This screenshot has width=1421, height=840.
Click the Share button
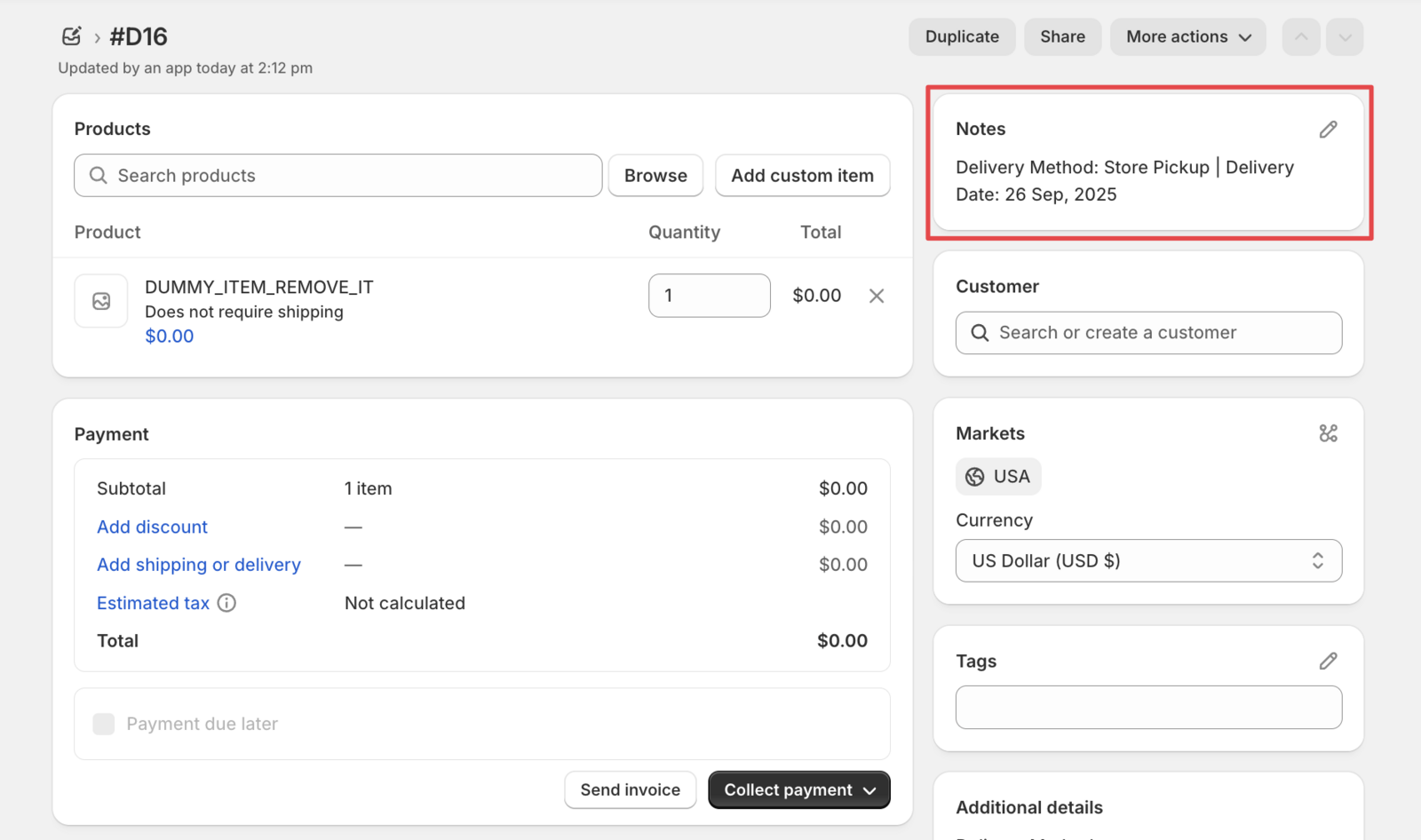[x=1062, y=37]
